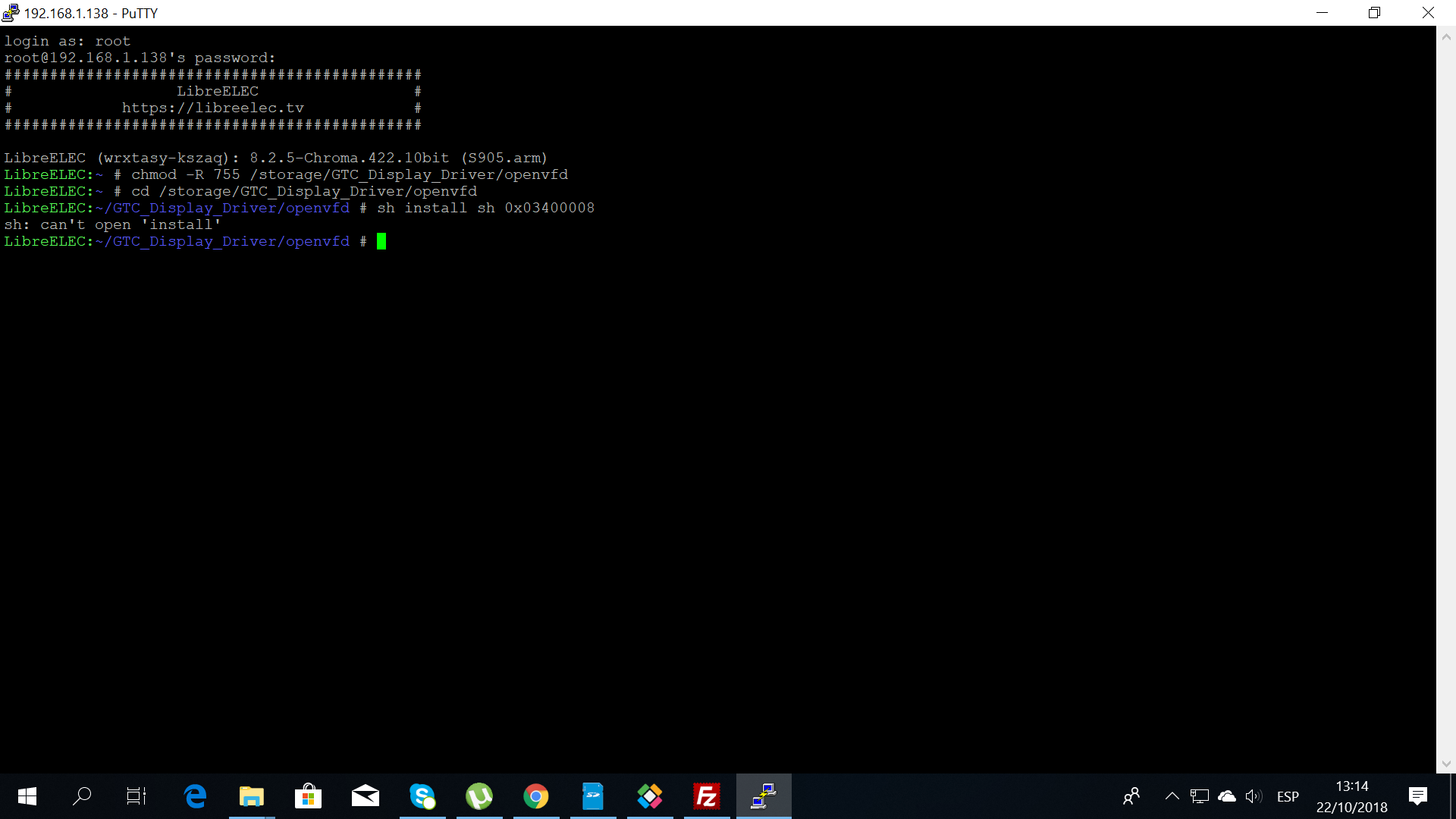This screenshot has width=1456, height=819.
Task: Switch ESP keyboard input language
Action: [1288, 796]
